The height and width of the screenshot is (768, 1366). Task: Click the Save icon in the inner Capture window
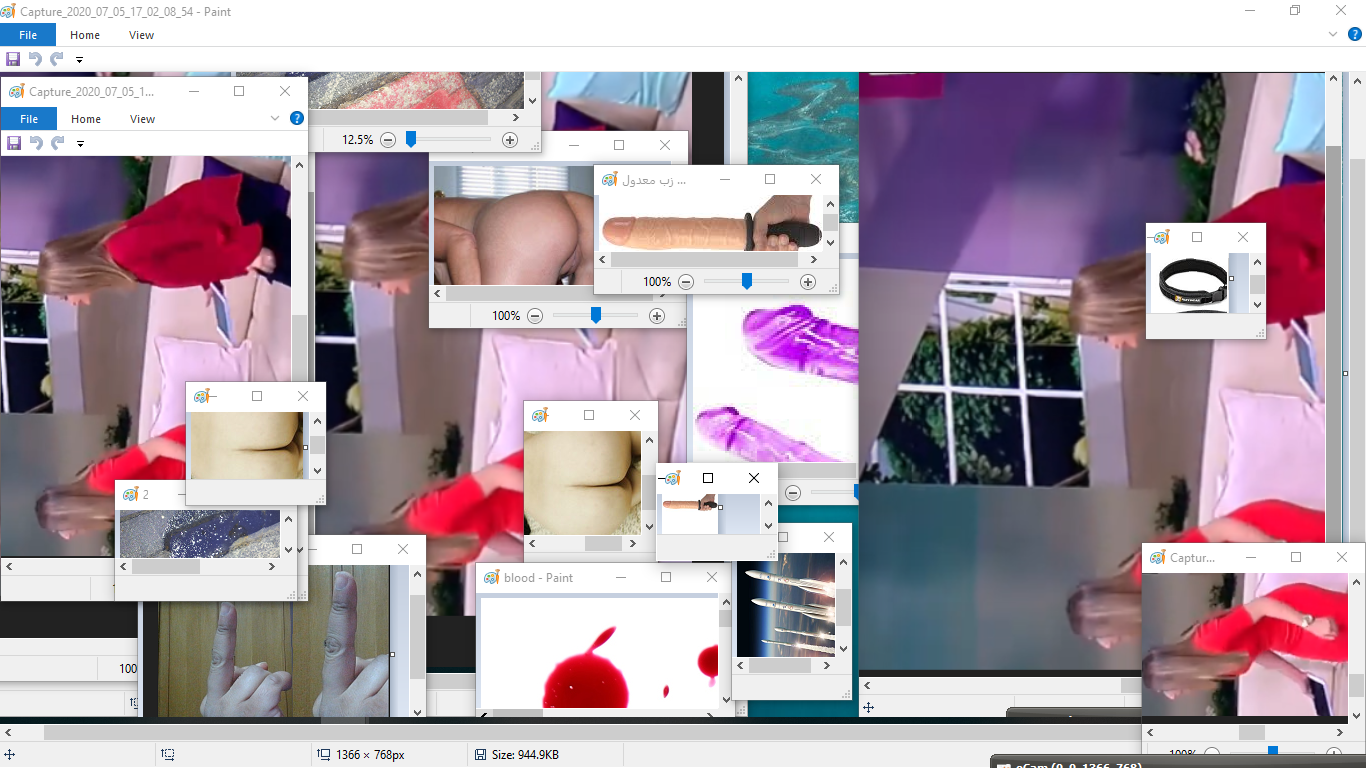coord(14,143)
